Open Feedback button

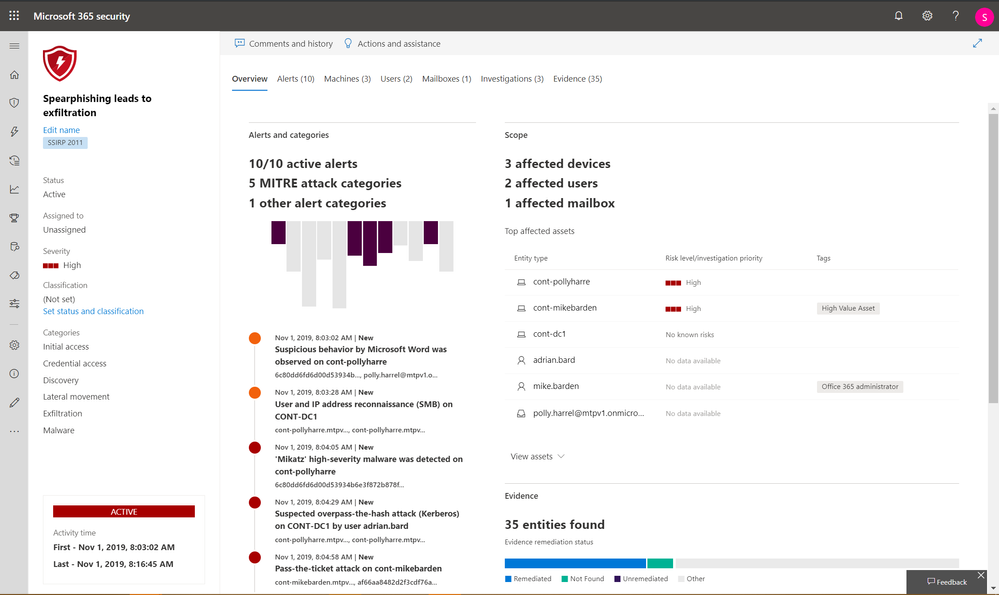[x=947, y=582]
